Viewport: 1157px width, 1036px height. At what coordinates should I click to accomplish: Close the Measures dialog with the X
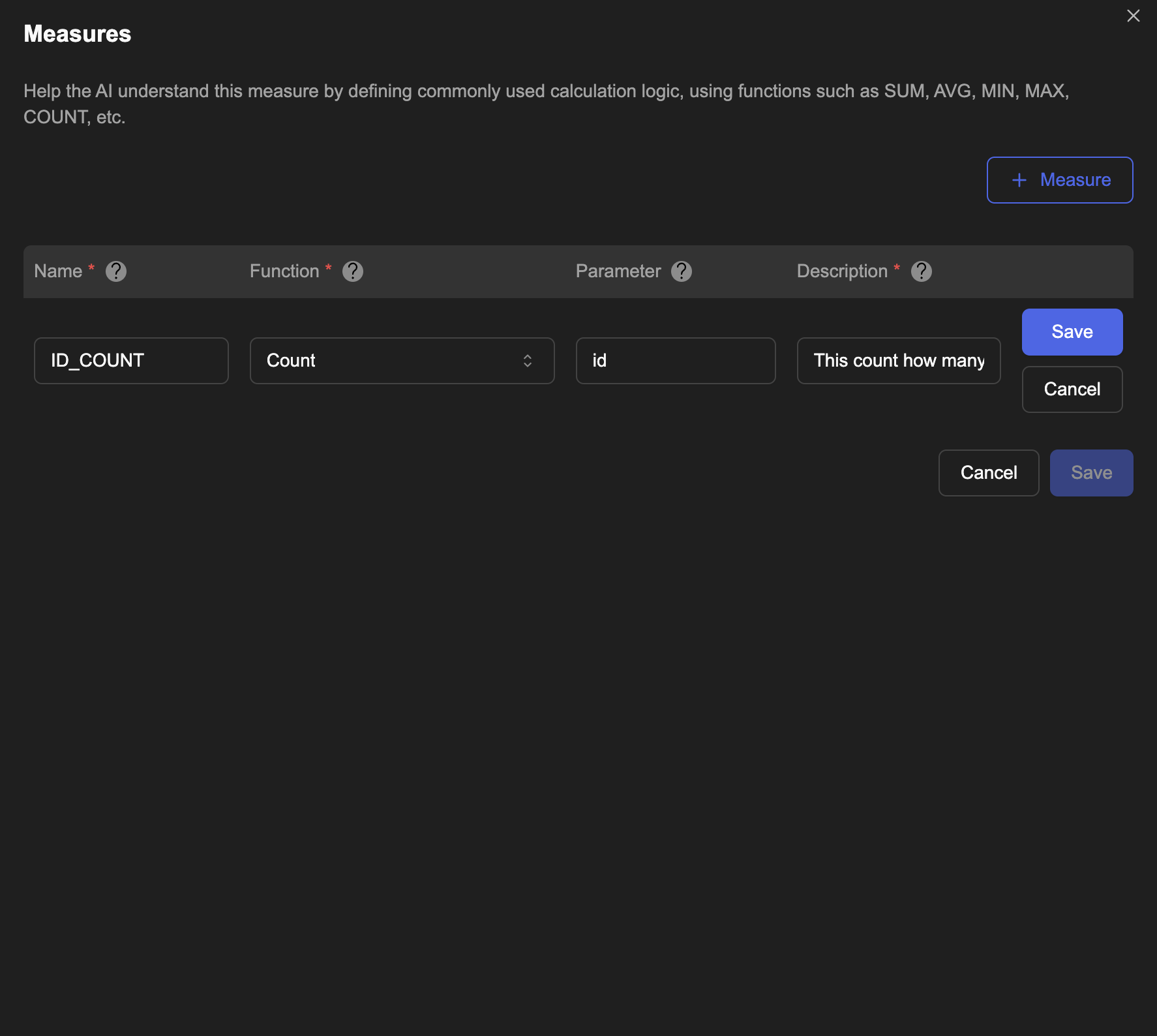(x=1134, y=16)
